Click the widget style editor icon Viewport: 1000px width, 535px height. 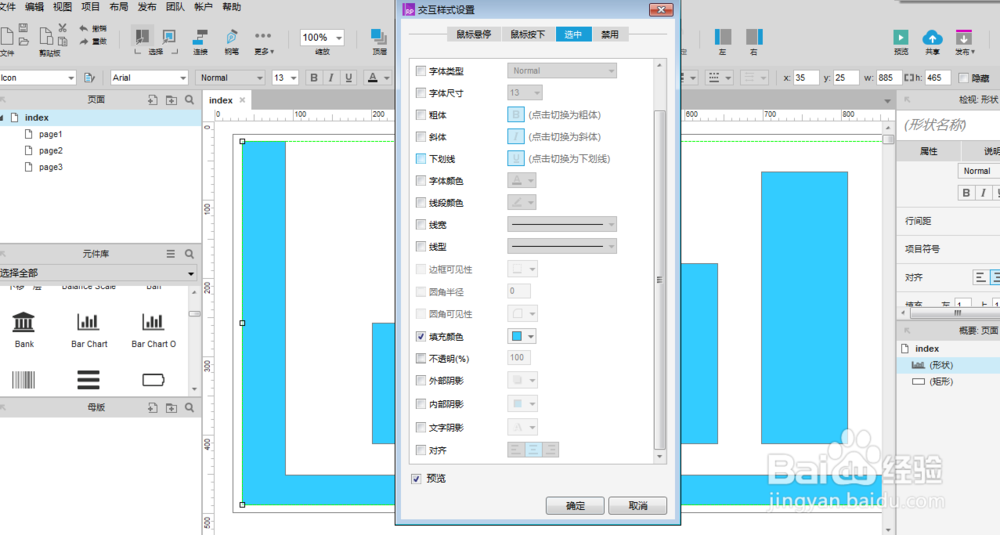(x=89, y=78)
